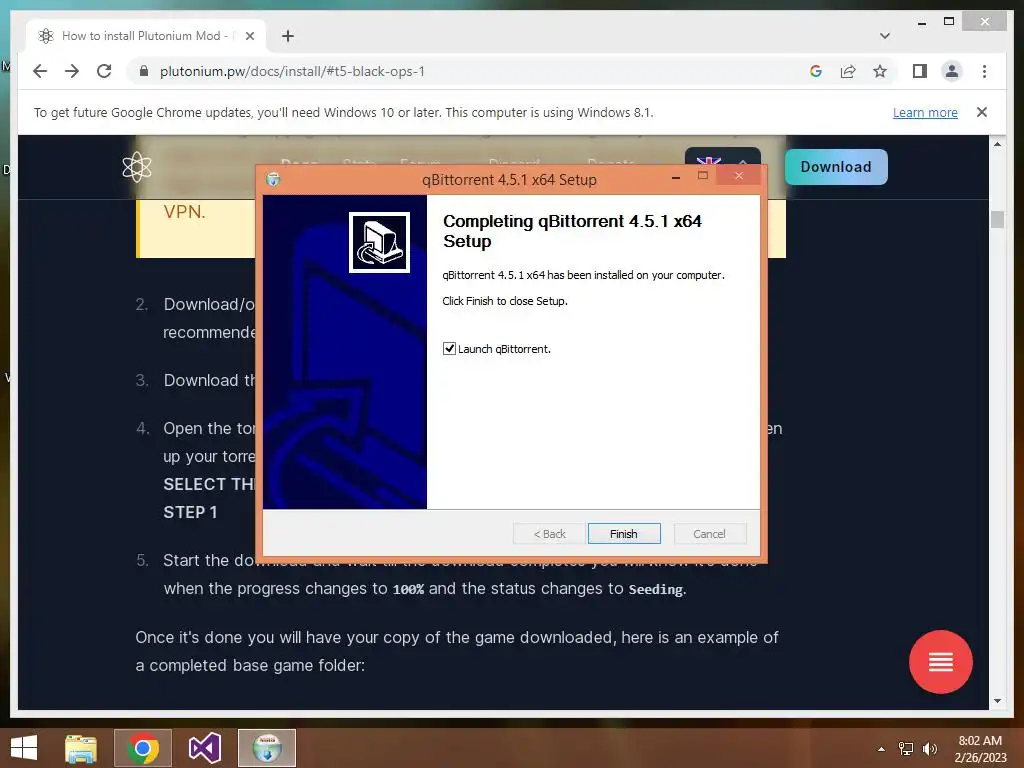The image size is (1024, 768).
Task: Open the Windows Start button
Action: [x=24, y=748]
